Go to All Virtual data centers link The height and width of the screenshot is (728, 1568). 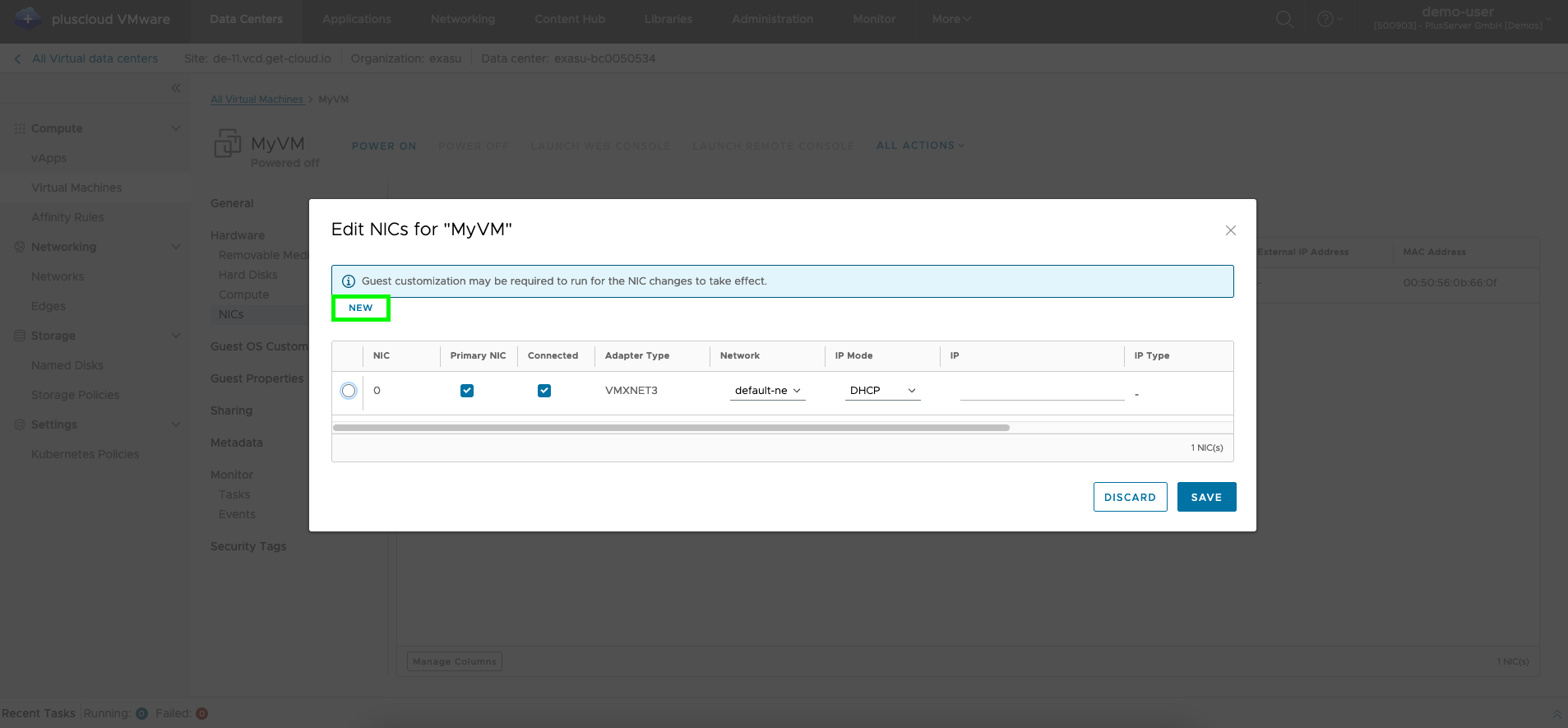click(95, 58)
